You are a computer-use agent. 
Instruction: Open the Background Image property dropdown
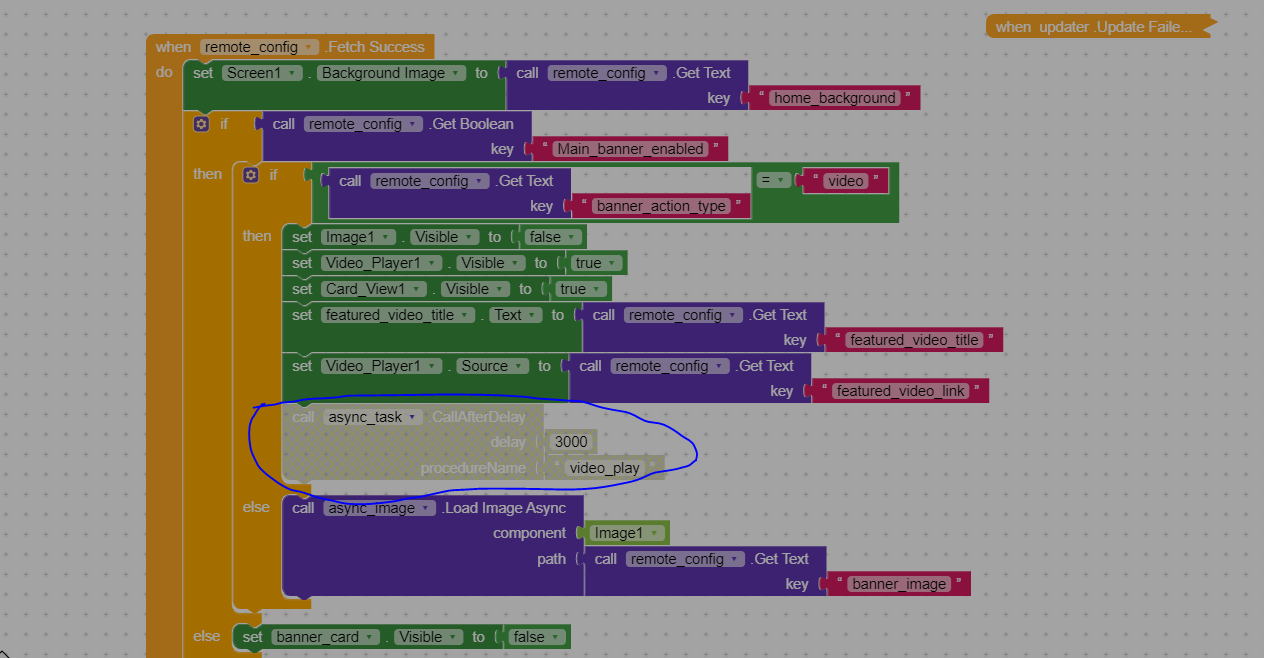(392, 73)
